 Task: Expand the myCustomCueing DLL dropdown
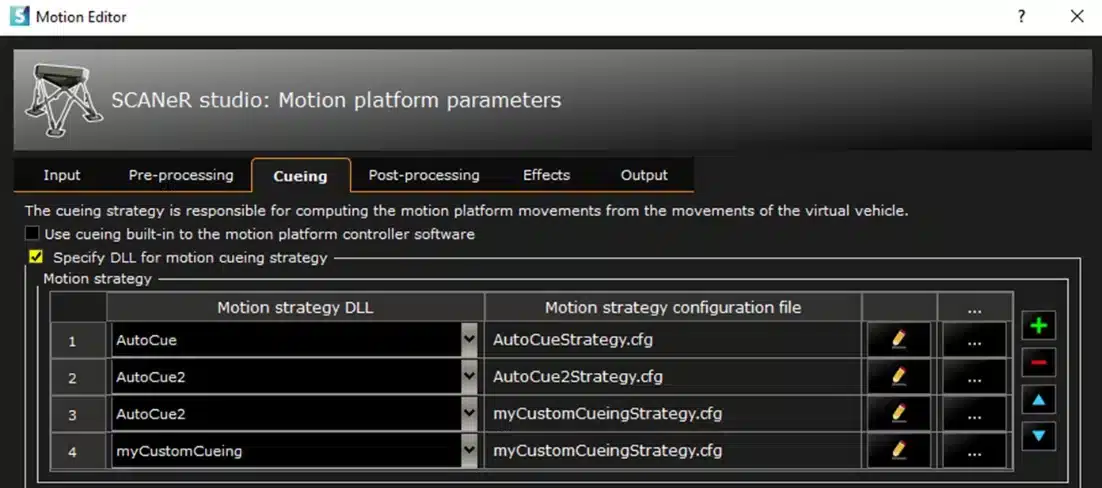pyautogui.click(x=469, y=451)
